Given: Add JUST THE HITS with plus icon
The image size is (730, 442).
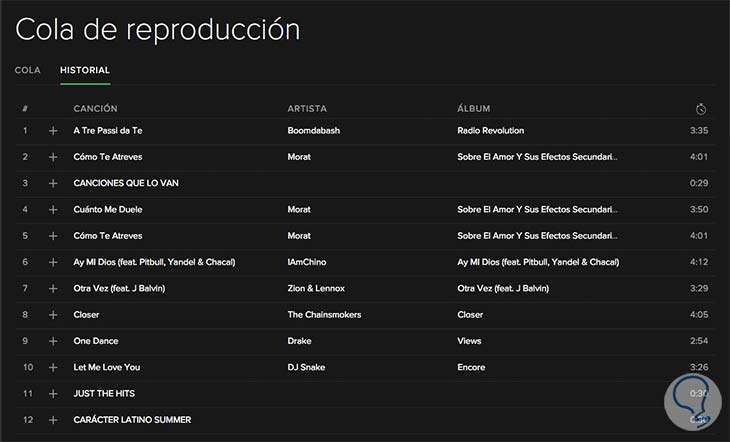Looking at the screenshot, I should (54, 393).
